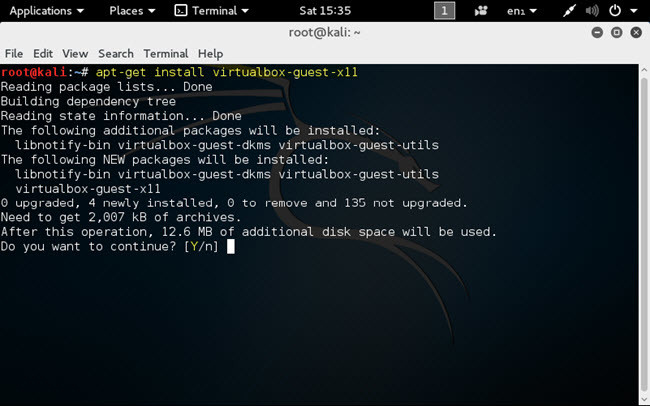
Task: Open the Help menu
Action: click(x=210, y=54)
